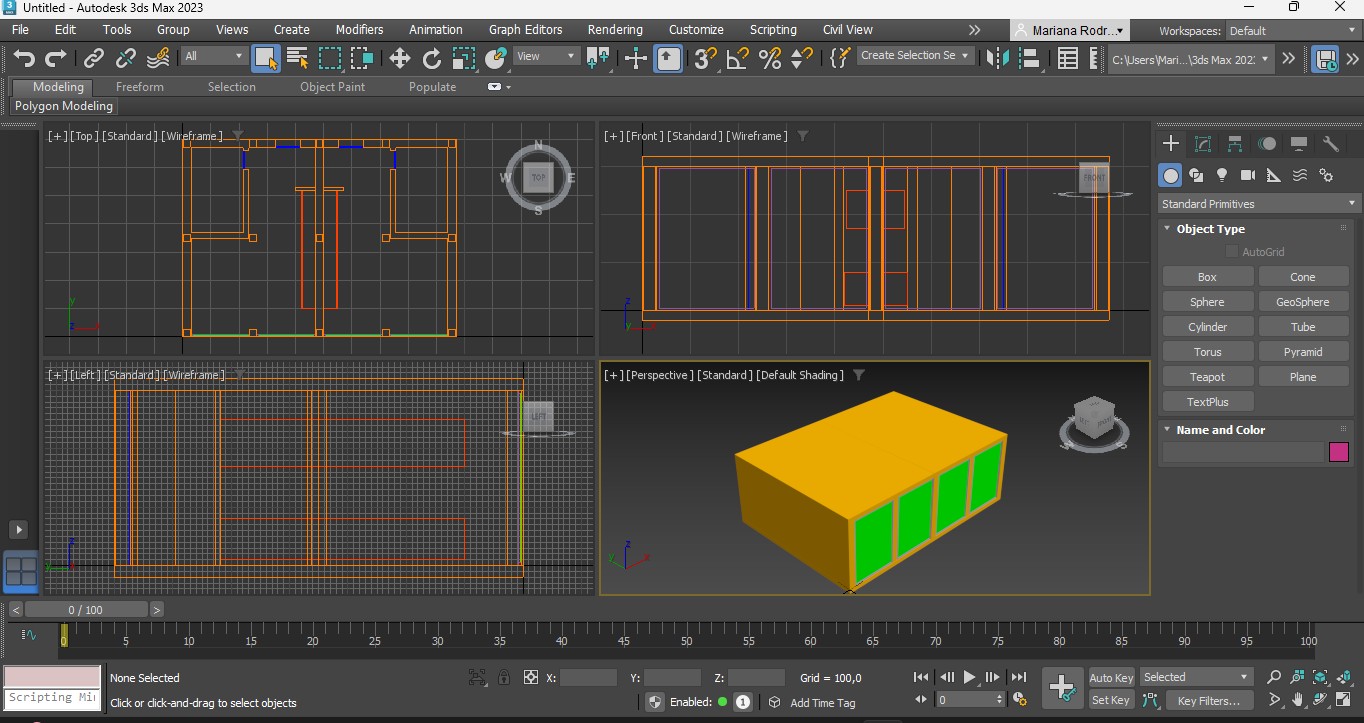The width and height of the screenshot is (1364, 723).
Task: Toggle the Selection Lock padlock
Action: (504, 677)
